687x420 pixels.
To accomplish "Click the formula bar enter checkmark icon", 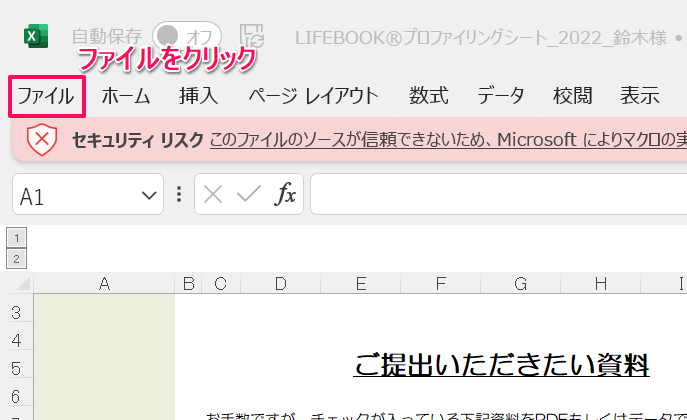I will [248, 195].
